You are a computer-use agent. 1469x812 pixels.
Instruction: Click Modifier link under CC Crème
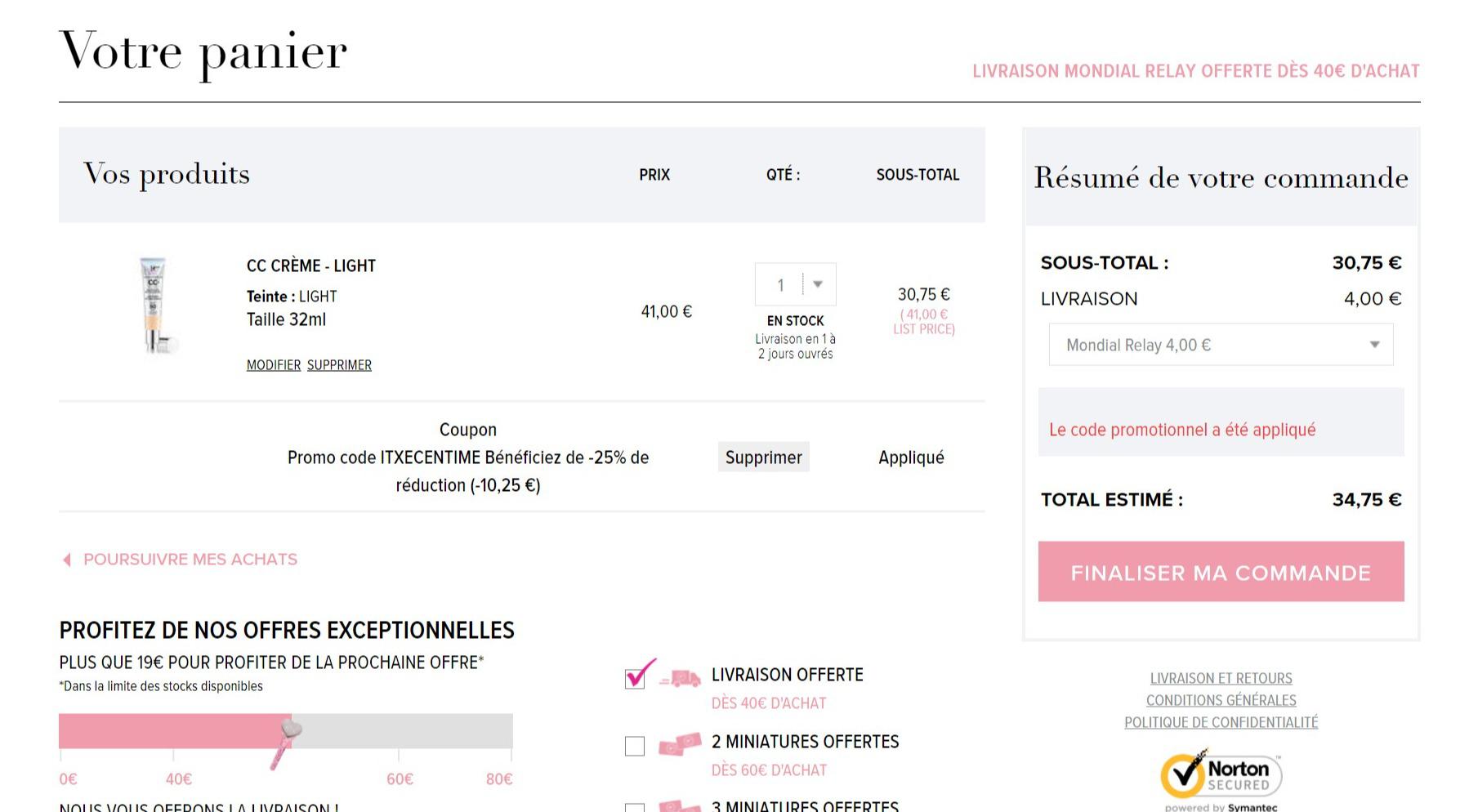[274, 365]
